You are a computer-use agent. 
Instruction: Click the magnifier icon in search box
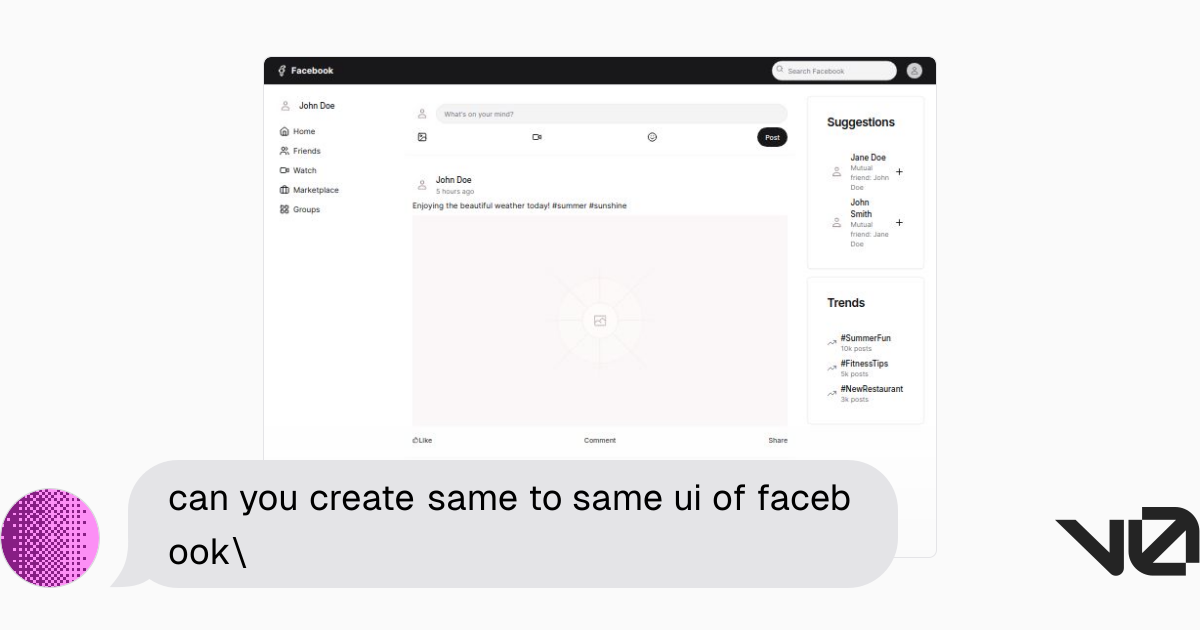point(780,70)
